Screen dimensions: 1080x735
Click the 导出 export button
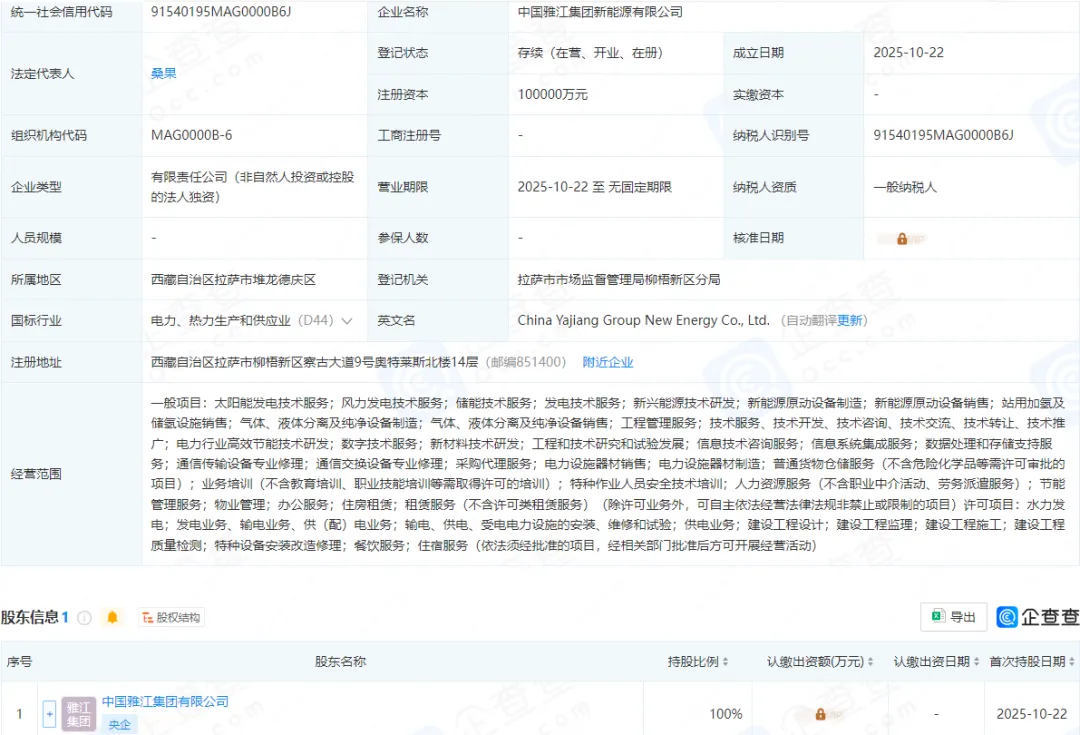pos(953,617)
